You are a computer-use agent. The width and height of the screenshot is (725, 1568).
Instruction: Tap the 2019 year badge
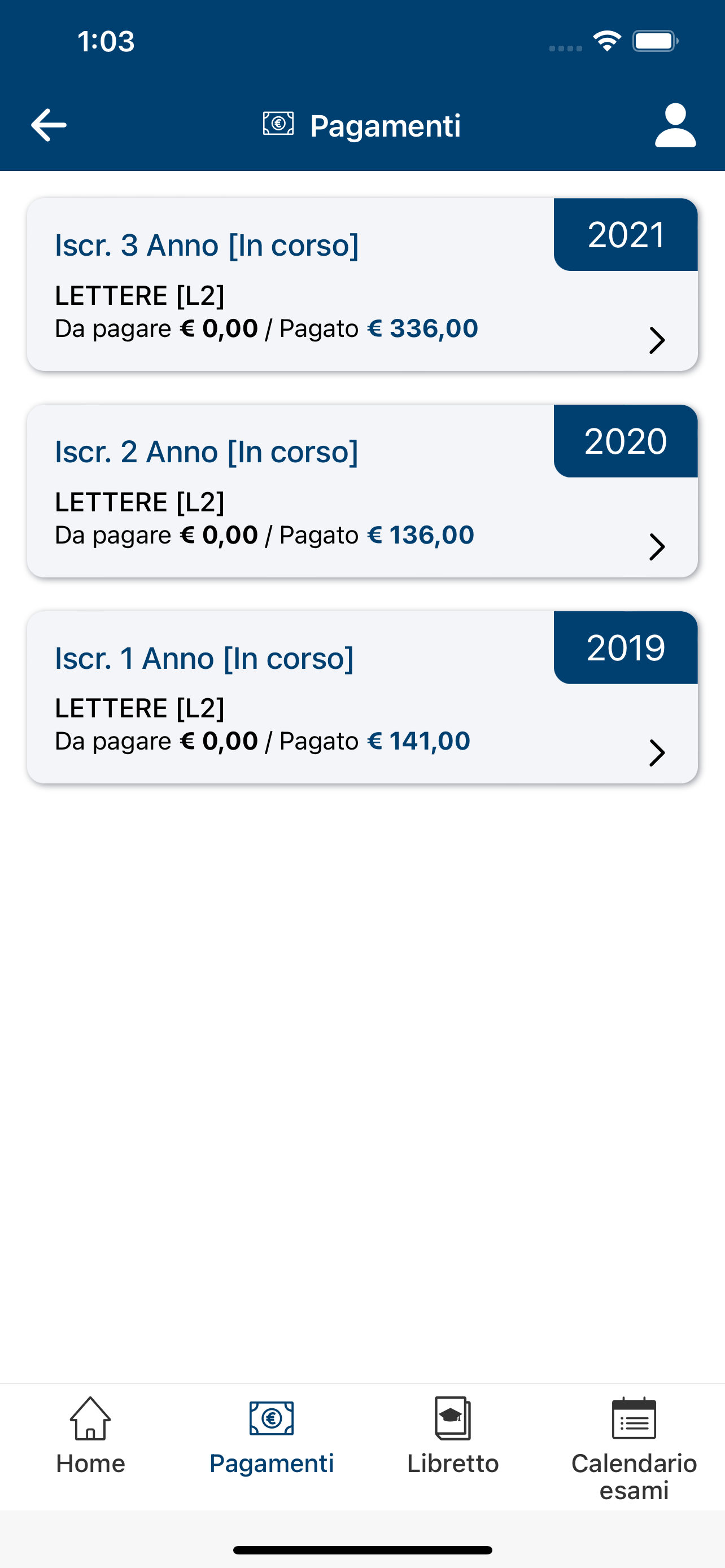pyautogui.click(x=626, y=647)
